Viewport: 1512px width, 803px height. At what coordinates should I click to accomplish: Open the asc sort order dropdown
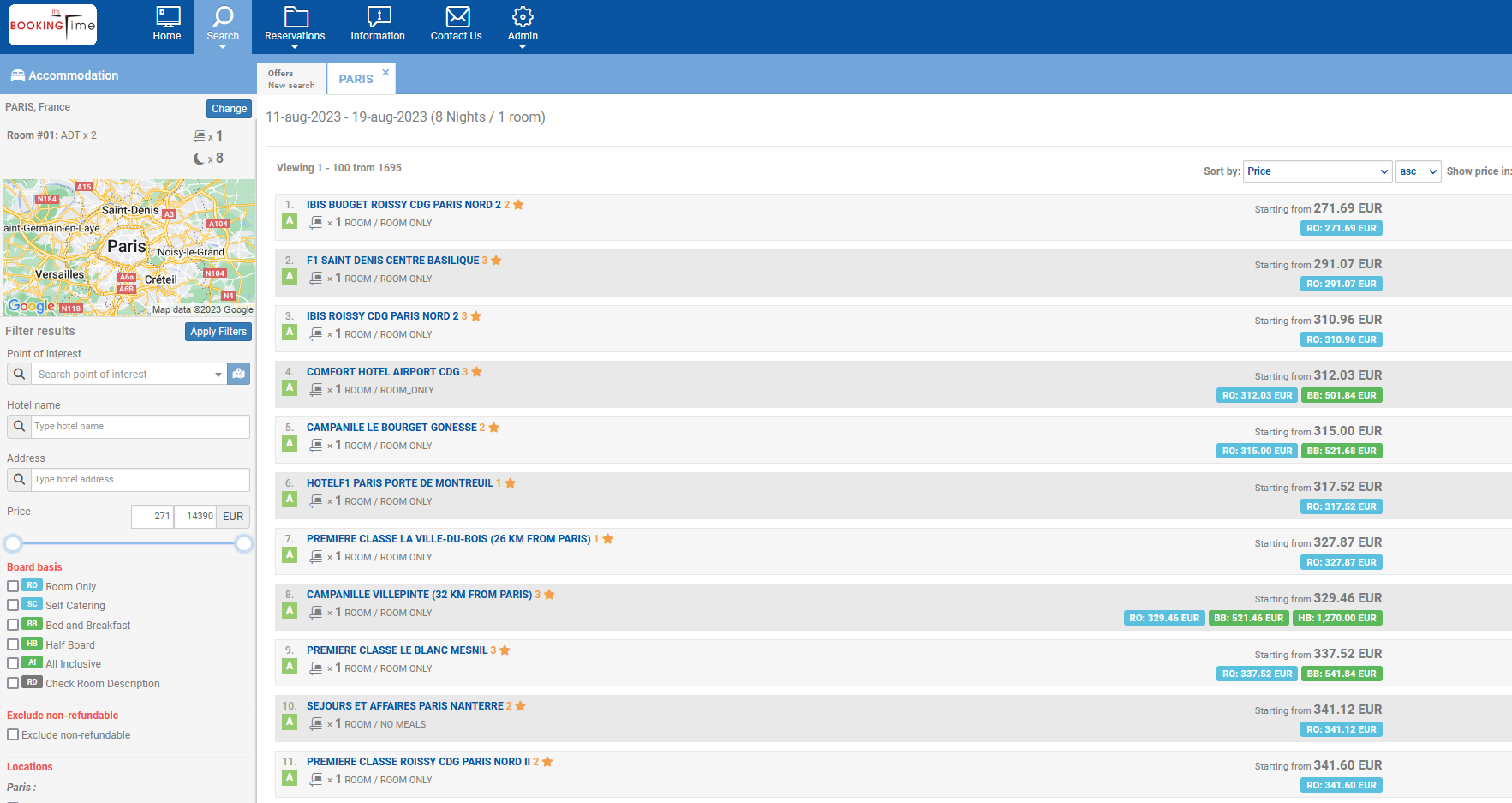click(x=1419, y=171)
